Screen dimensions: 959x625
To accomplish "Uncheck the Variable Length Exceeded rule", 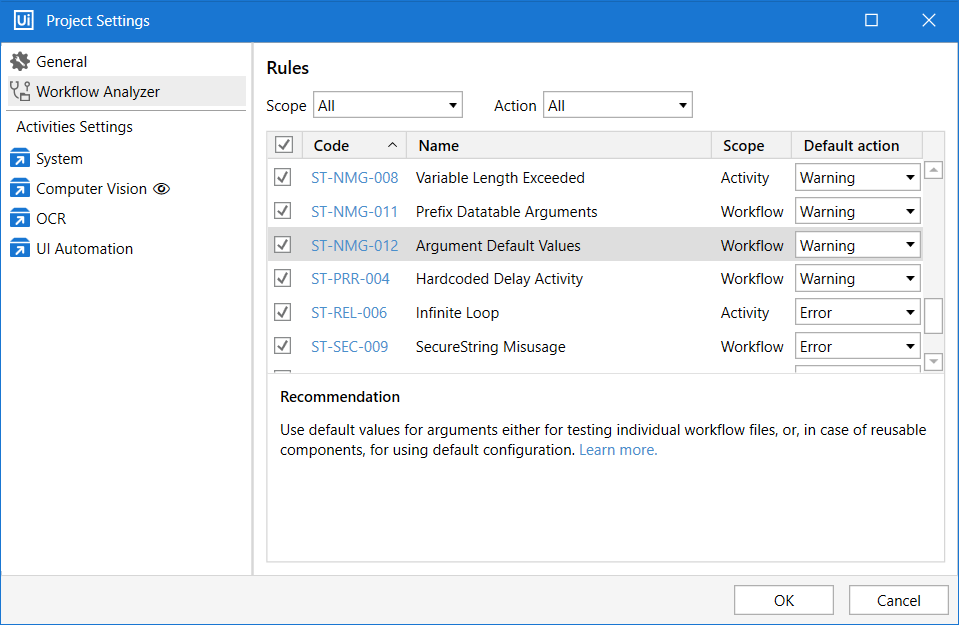I will pyautogui.click(x=283, y=178).
